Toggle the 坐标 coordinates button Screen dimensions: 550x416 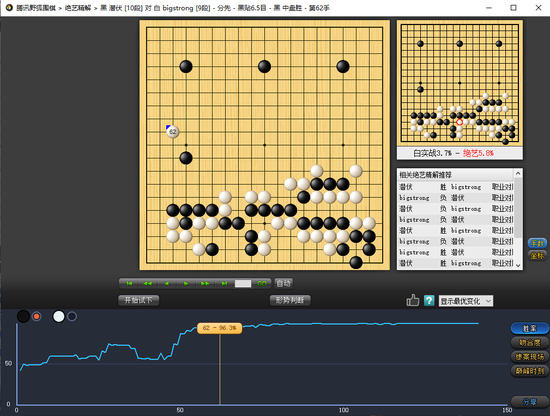pyautogui.click(x=537, y=256)
